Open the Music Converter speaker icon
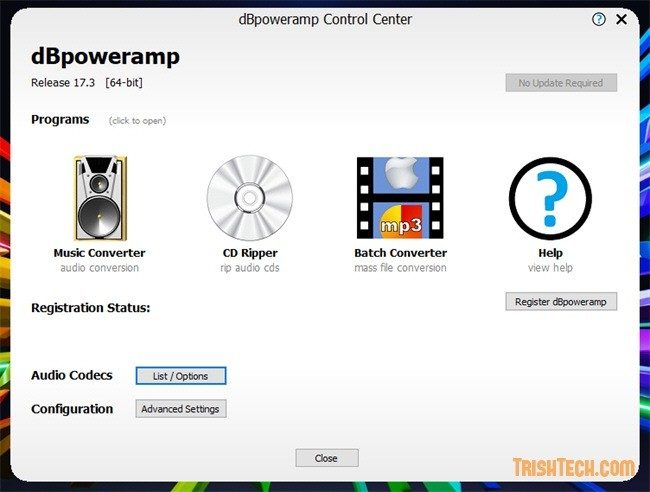The height and width of the screenshot is (492, 650). [x=99, y=198]
